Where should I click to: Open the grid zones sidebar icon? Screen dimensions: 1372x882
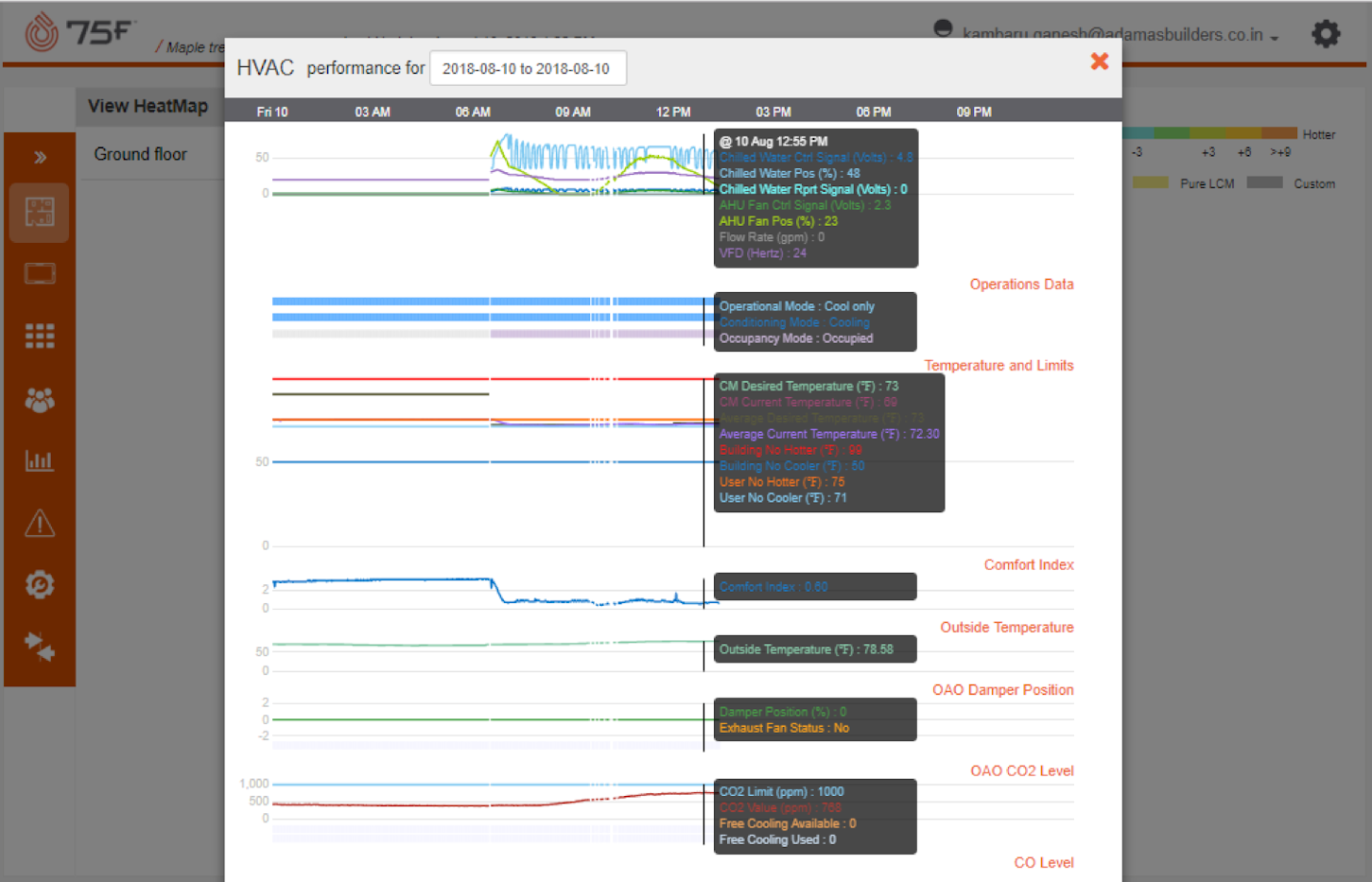pos(40,336)
